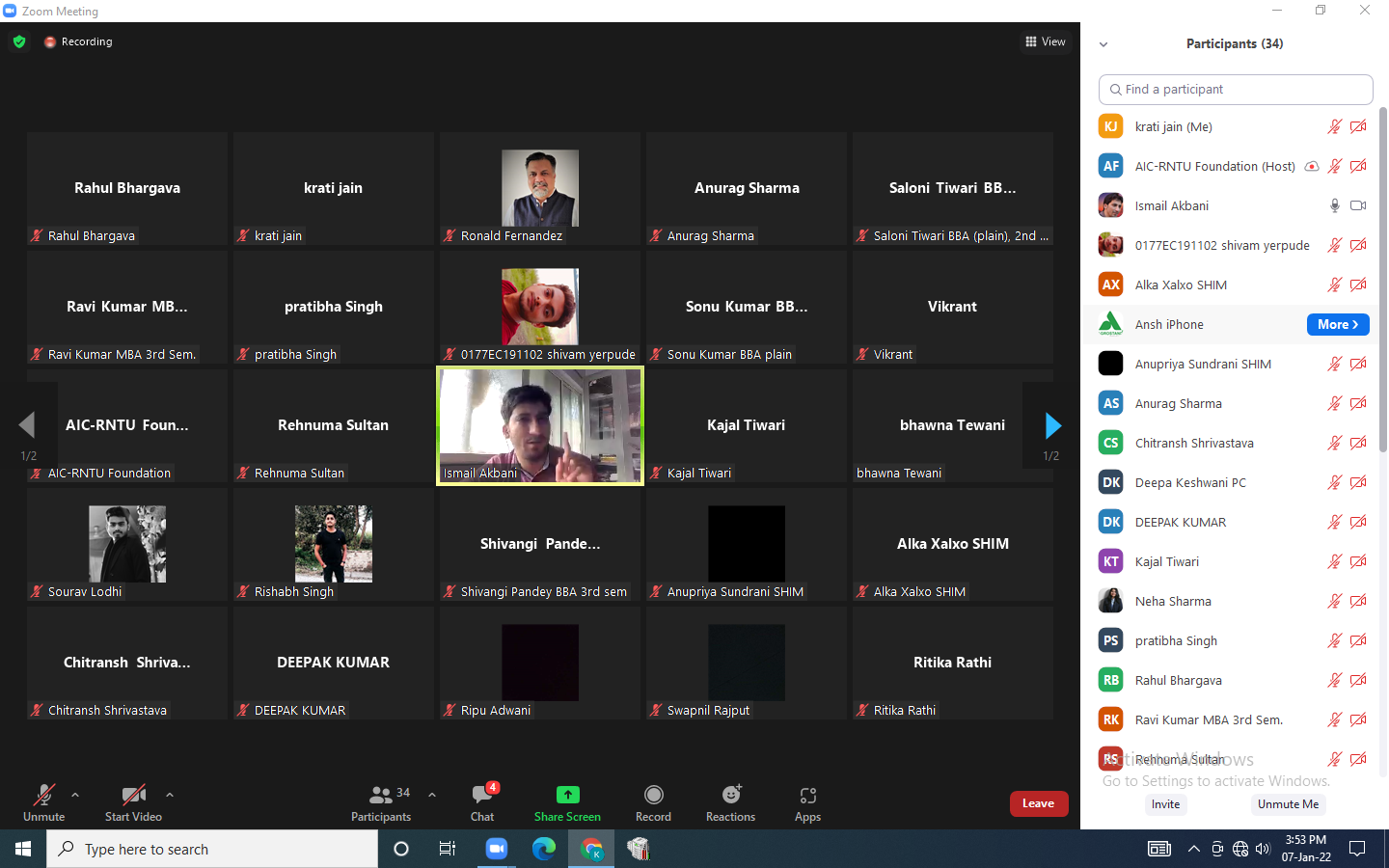Open the View layout menu
This screenshot has height=868, width=1389.
point(1046,41)
